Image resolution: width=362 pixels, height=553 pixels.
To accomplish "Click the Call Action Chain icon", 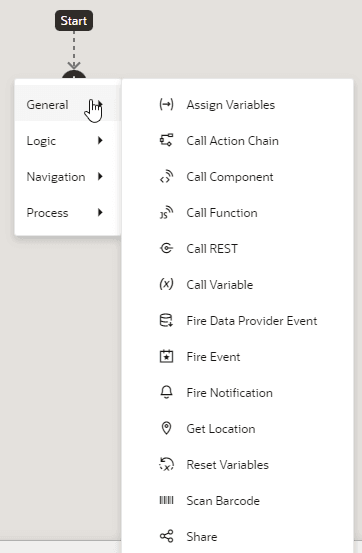I will coord(166,140).
